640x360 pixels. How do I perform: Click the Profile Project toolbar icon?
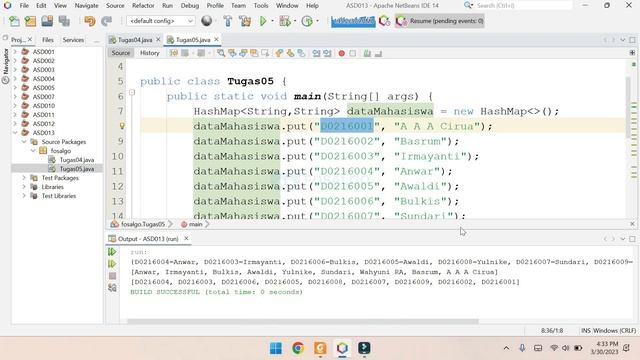click(x=307, y=21)
